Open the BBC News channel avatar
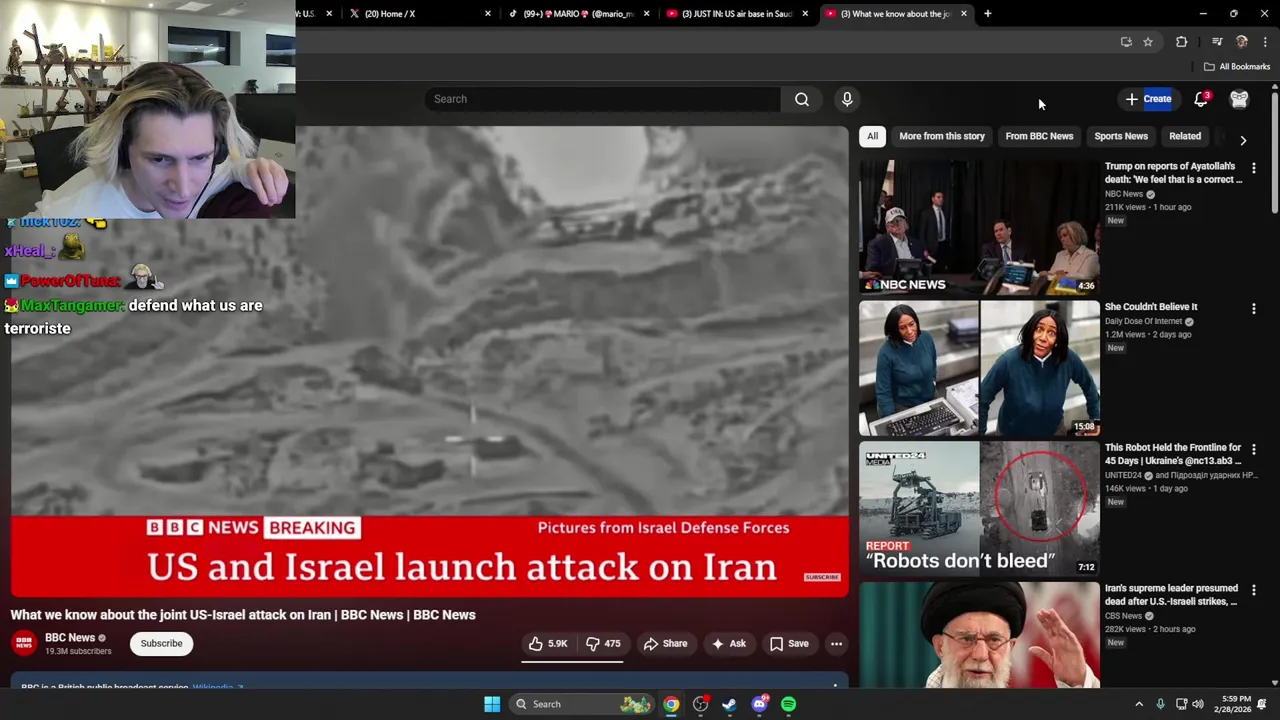Viewport: 1280px width, 720px height. click(x=24, y=643)
